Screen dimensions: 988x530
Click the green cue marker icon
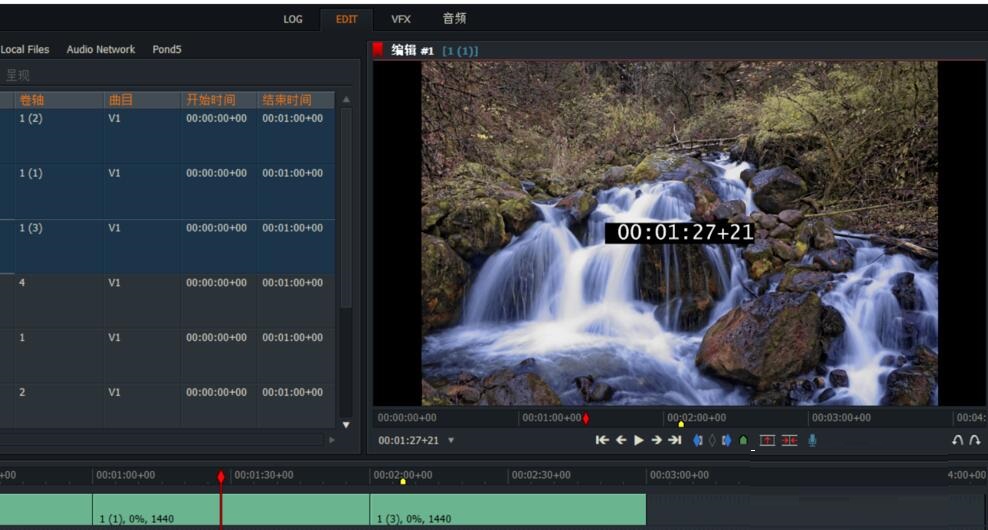[x=744, y=441]
